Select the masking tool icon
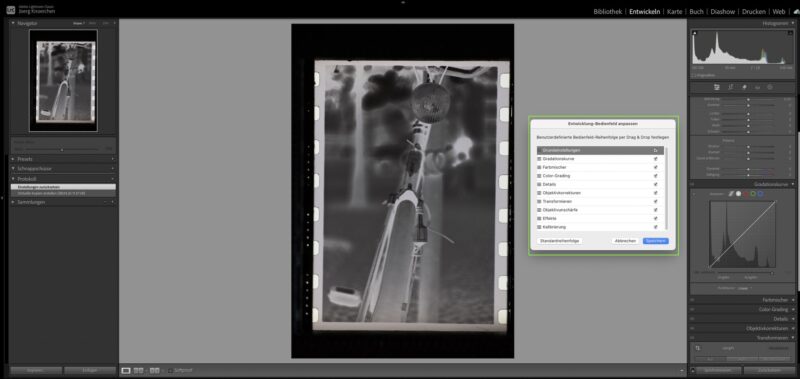Screen dimensions: 800x379 click(x=770, y=87)
